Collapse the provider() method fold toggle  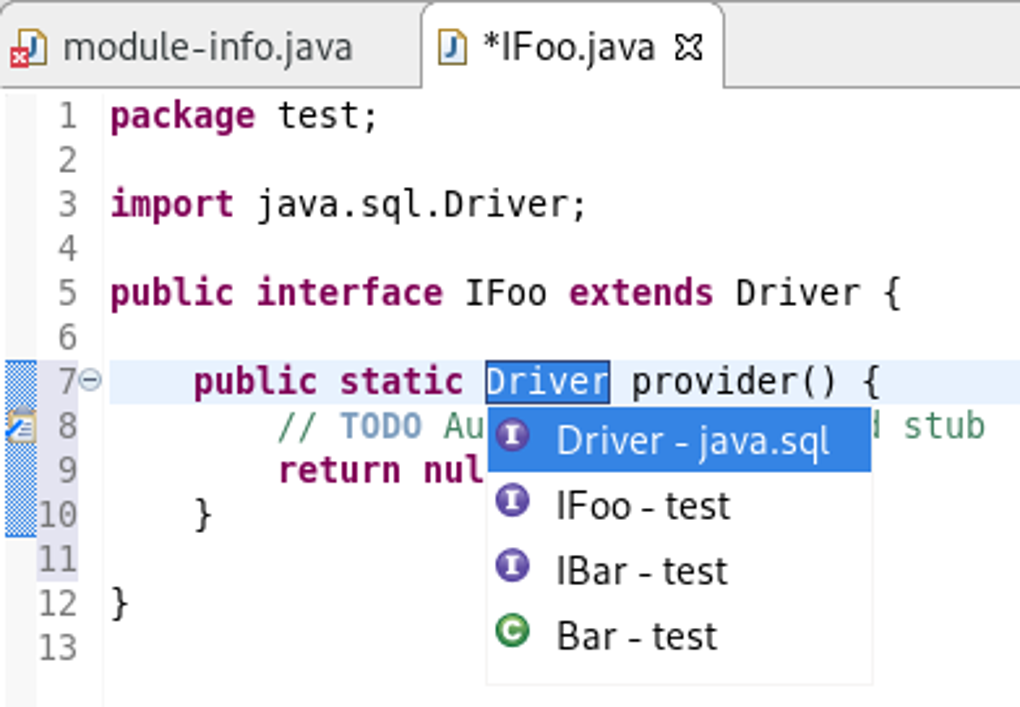tap(90, 380)
